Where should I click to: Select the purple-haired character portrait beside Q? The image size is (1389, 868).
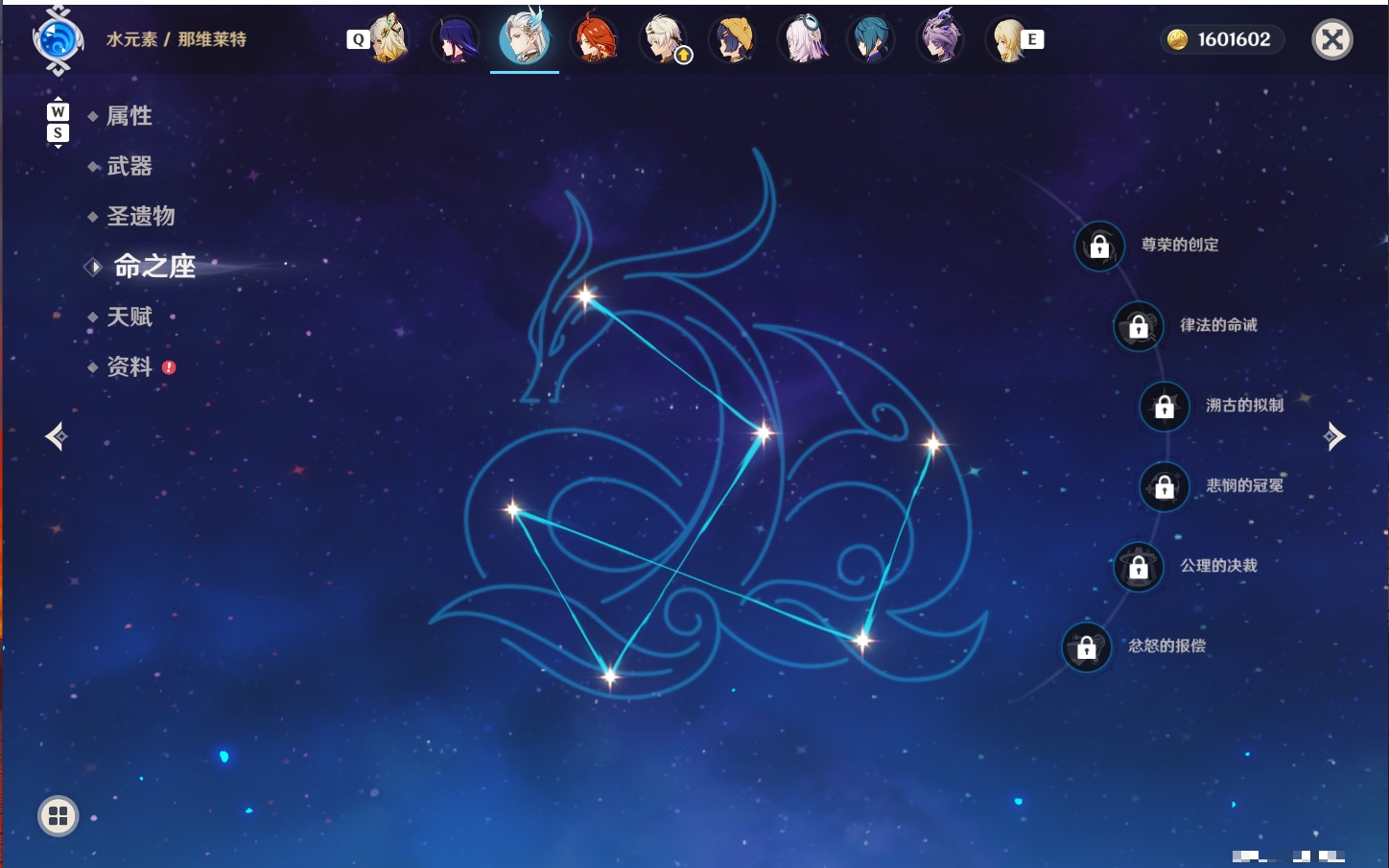coord(455,39)
